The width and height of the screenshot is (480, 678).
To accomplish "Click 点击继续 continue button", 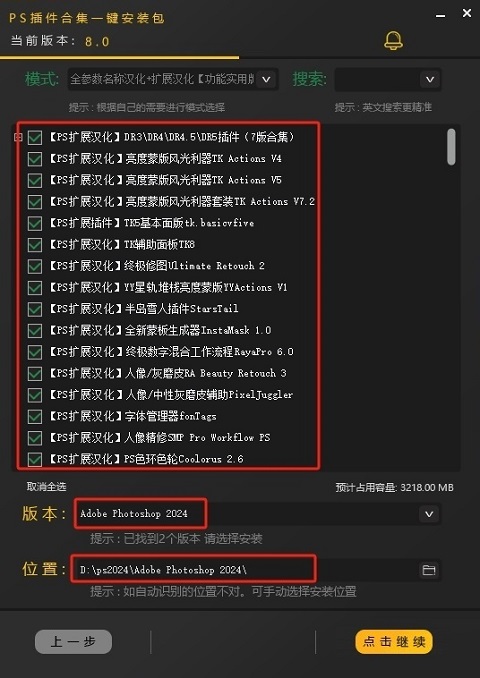I will point(394,642).
